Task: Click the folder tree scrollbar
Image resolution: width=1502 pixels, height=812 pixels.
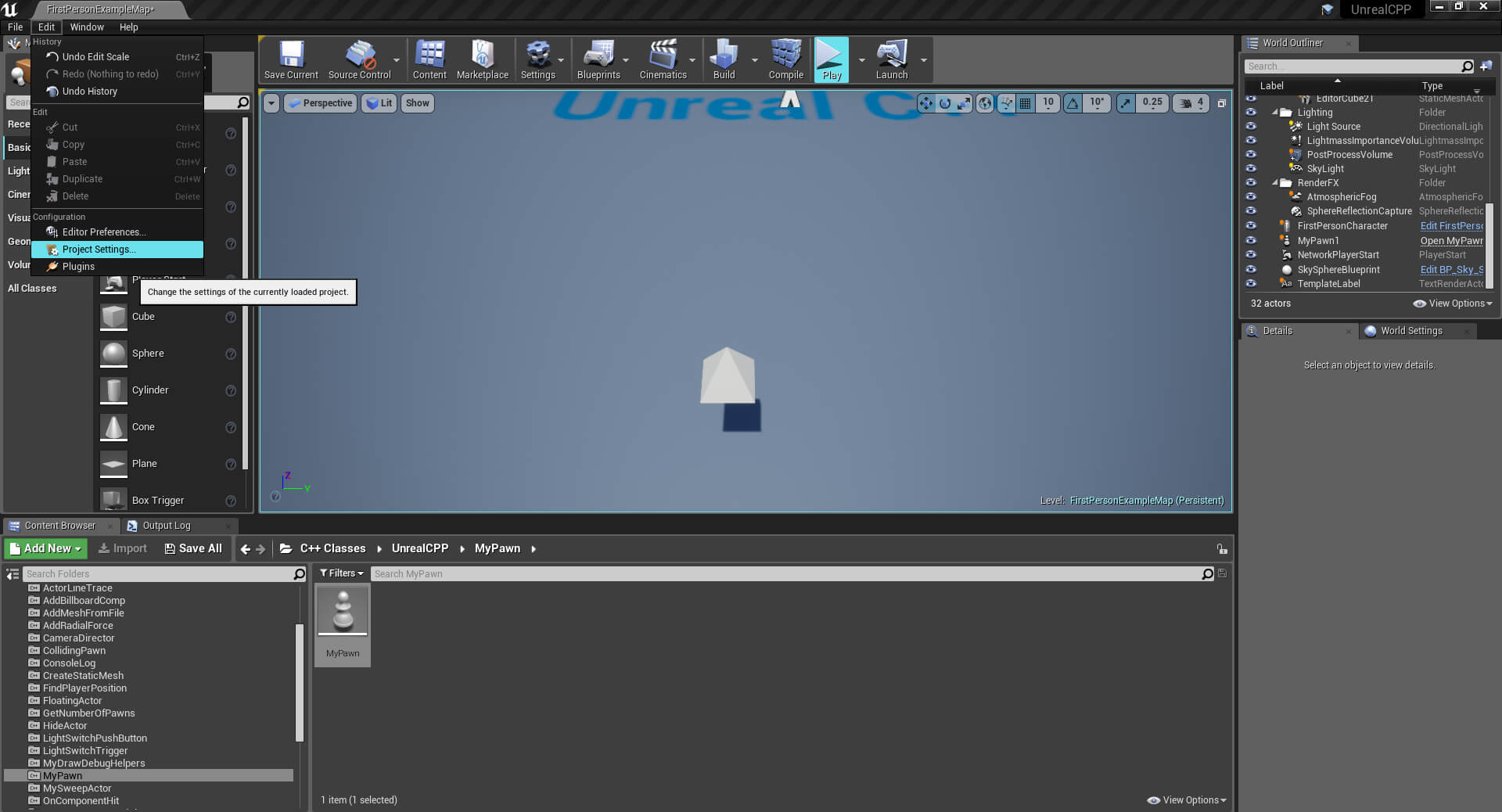Action: pyautogui.click(x=300, y=682)
